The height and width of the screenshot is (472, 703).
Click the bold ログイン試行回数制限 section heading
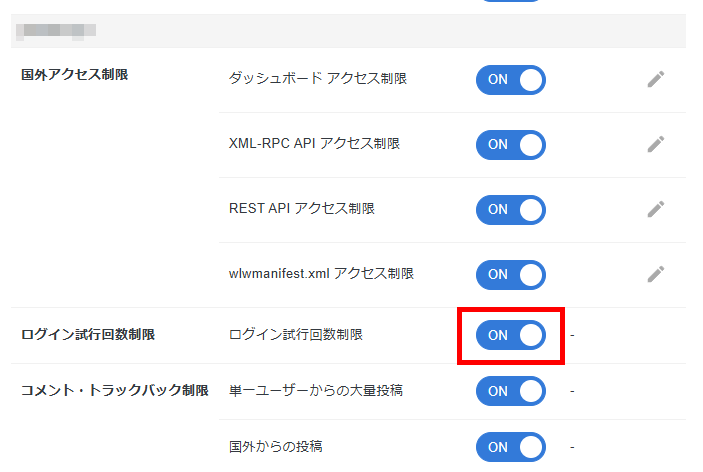[x=88, y=335]
